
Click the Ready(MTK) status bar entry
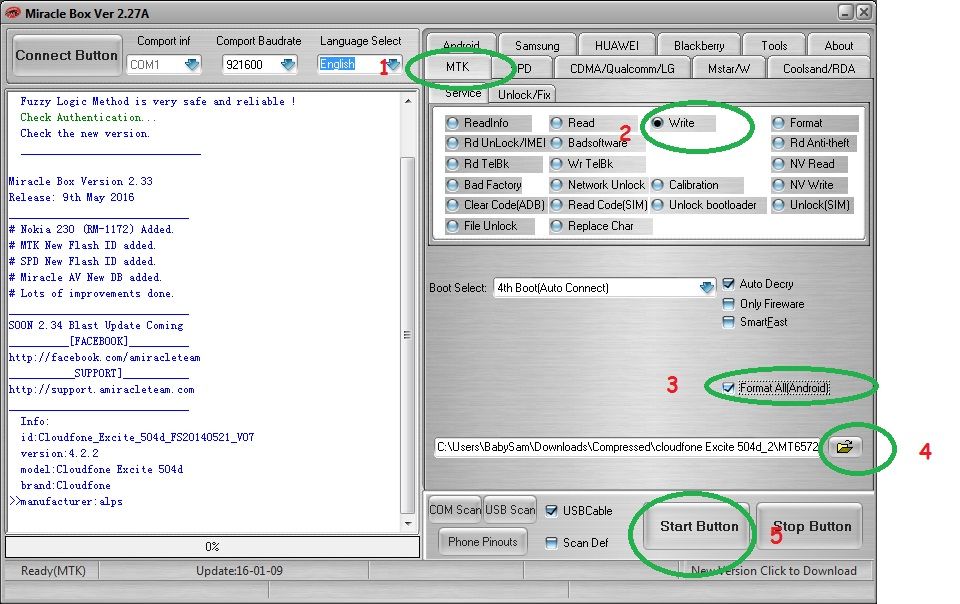tap(53, 571)
